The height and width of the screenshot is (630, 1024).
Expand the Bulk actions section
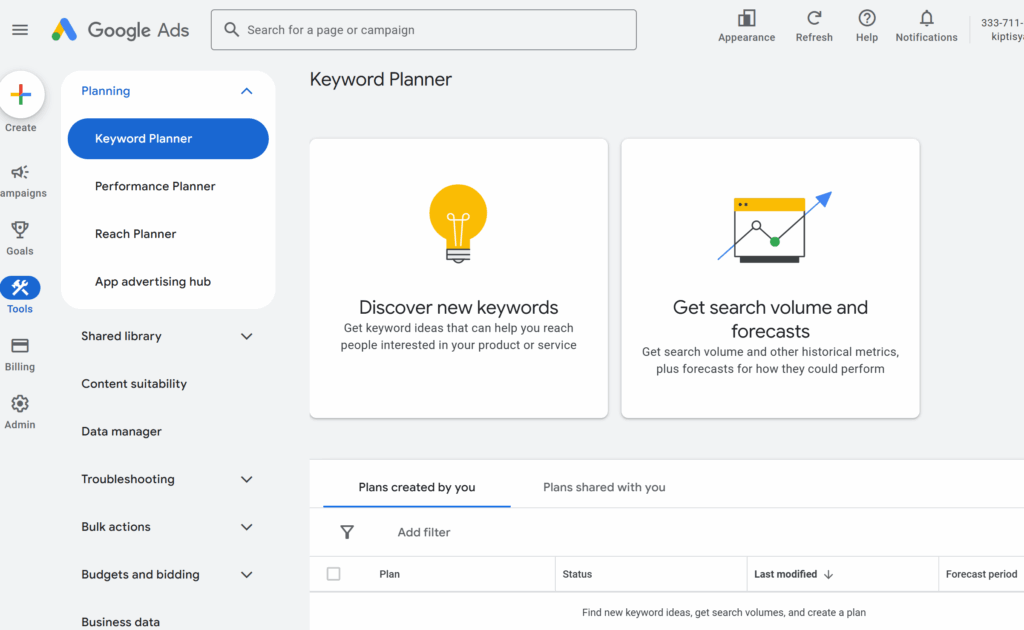pyautogui.click(x=246, y=527)
